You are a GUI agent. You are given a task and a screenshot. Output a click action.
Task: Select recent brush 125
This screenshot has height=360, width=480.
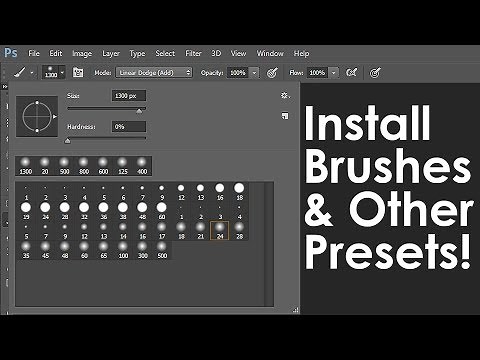[x=122, y=166]
